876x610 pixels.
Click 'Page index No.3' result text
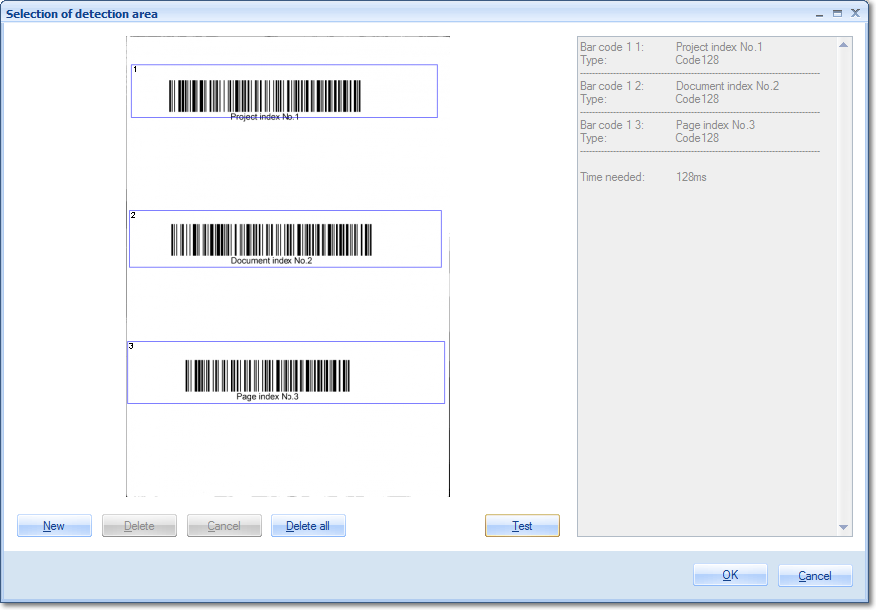(715, 125)
